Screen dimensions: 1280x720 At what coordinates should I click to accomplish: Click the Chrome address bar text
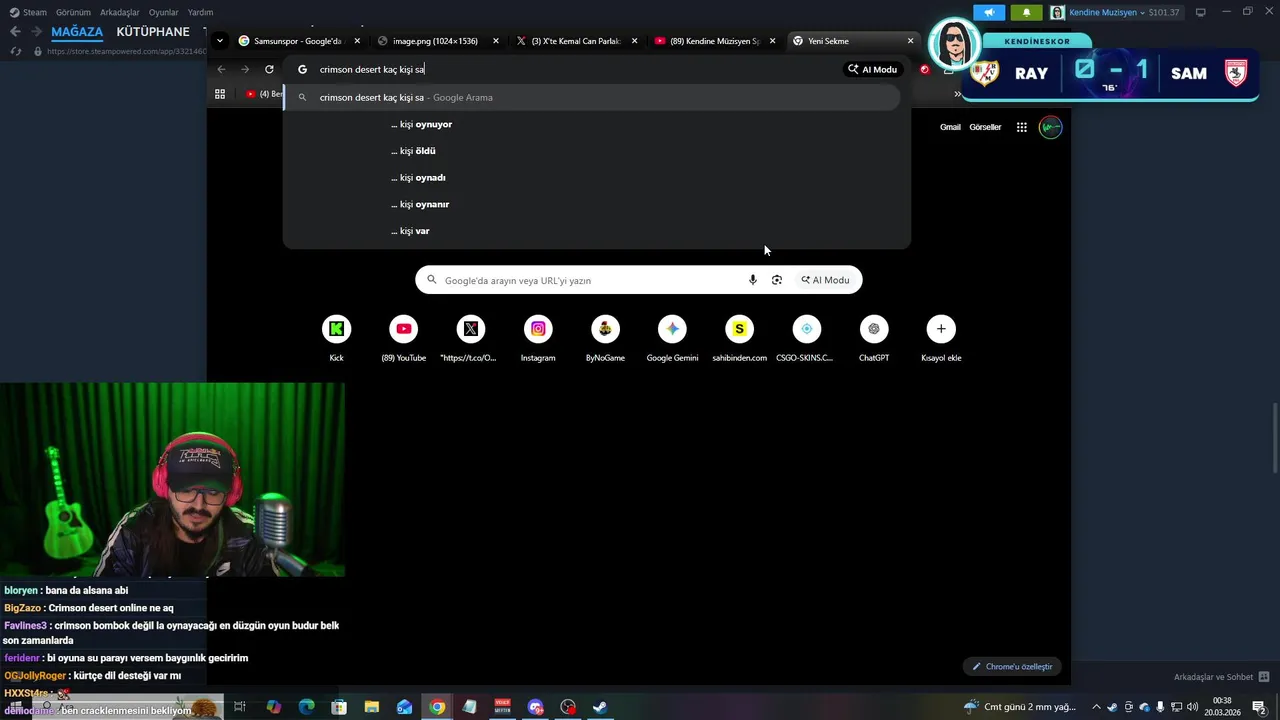372,69
